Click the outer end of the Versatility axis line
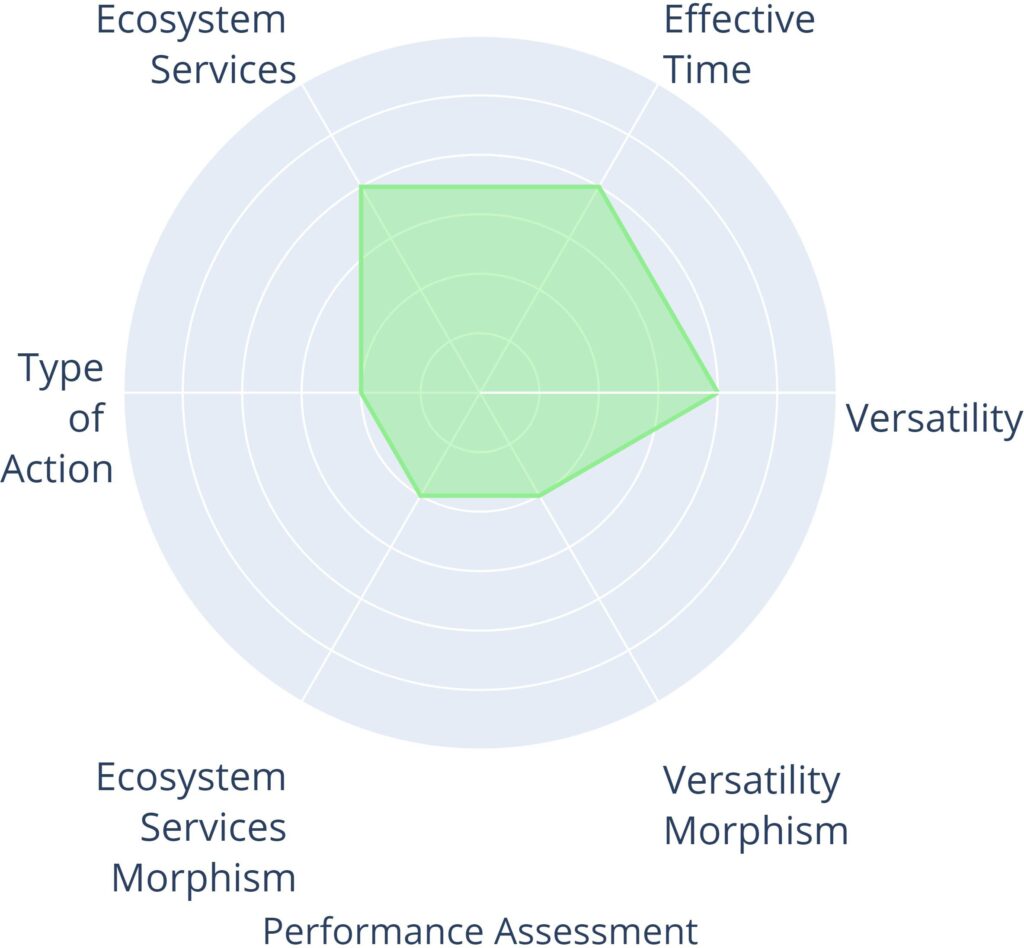 coord(834,393)
